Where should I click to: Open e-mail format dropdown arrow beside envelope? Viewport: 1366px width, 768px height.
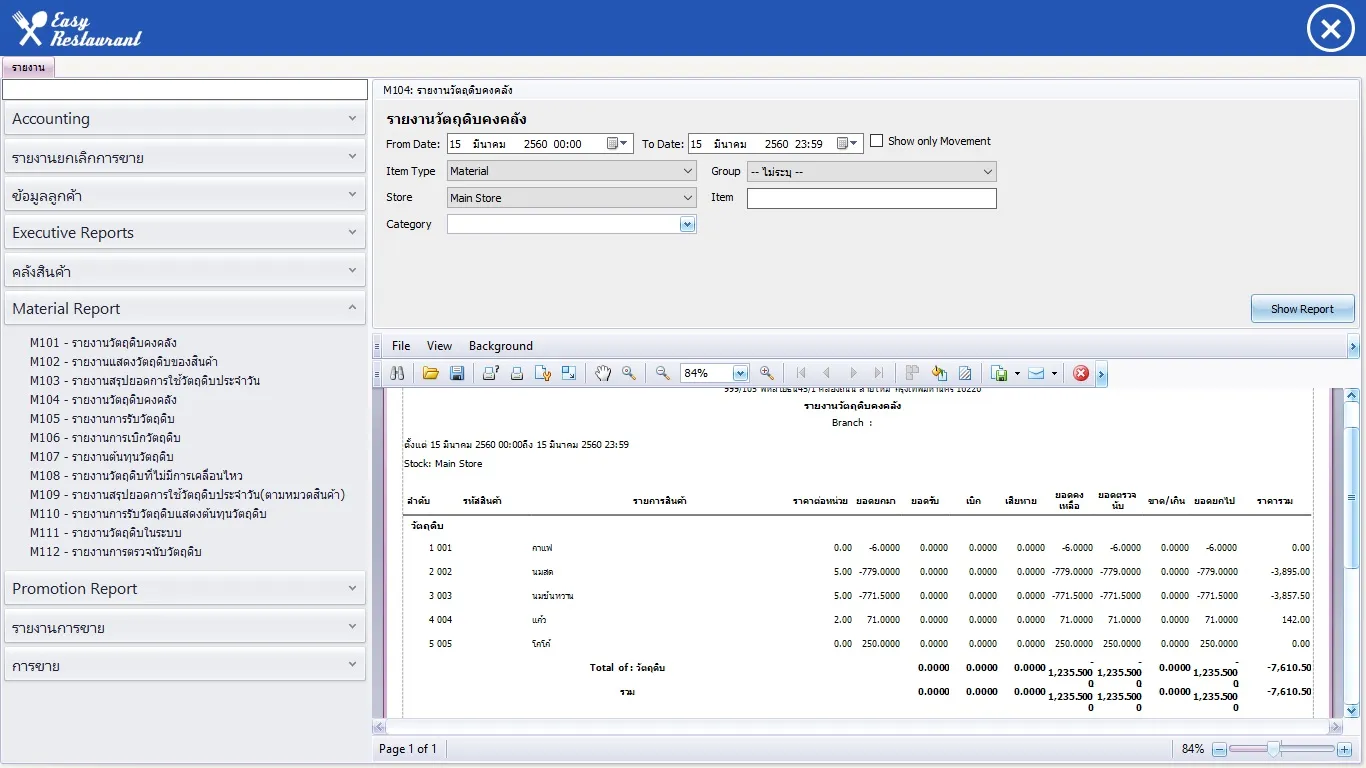tap(1054, 373)
